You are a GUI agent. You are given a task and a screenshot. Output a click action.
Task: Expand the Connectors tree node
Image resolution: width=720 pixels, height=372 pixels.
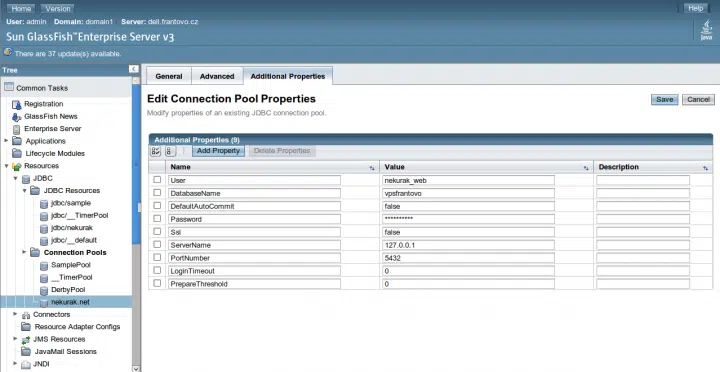[x=15, y=314]
